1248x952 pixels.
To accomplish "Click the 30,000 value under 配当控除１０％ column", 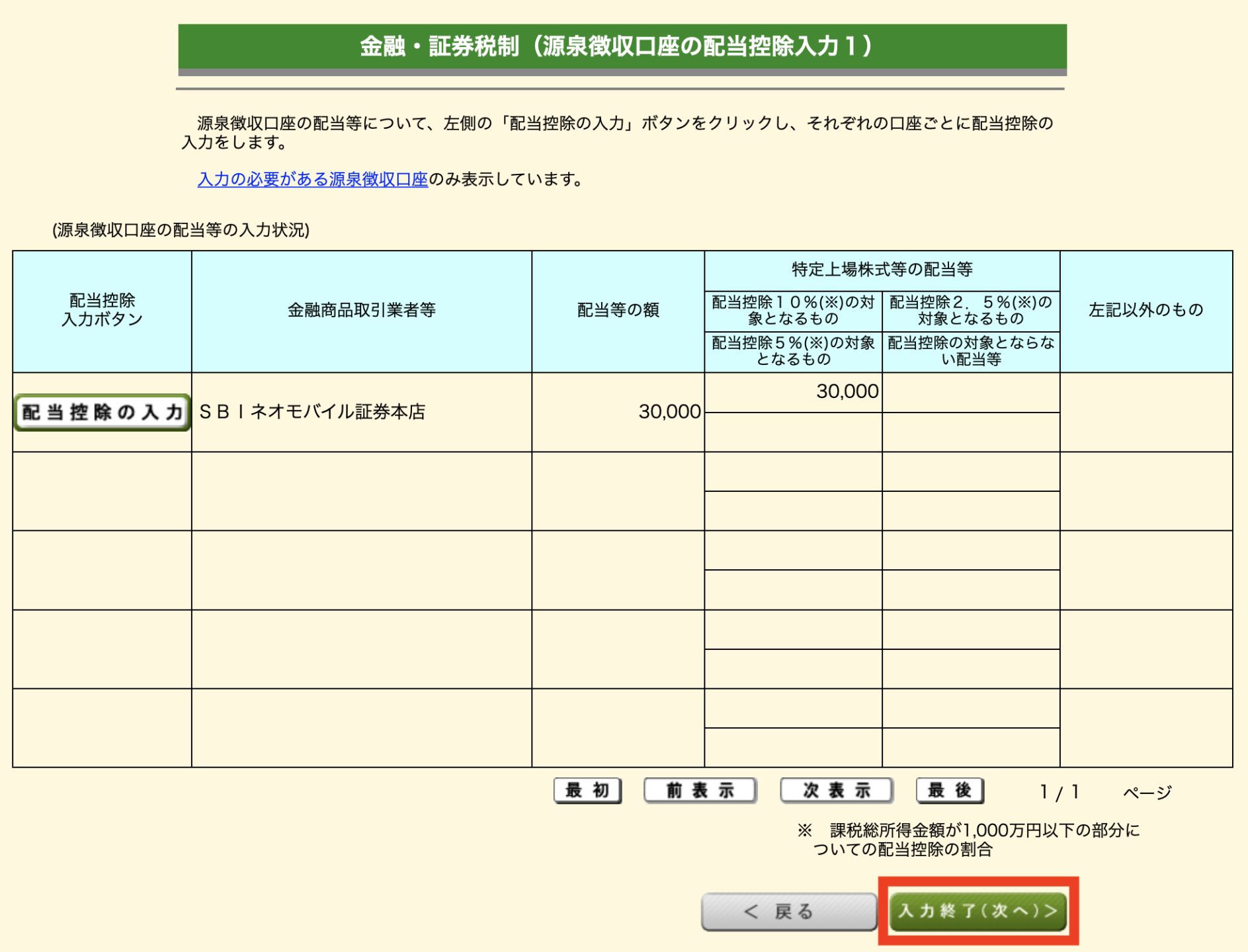I will [845, 391].
